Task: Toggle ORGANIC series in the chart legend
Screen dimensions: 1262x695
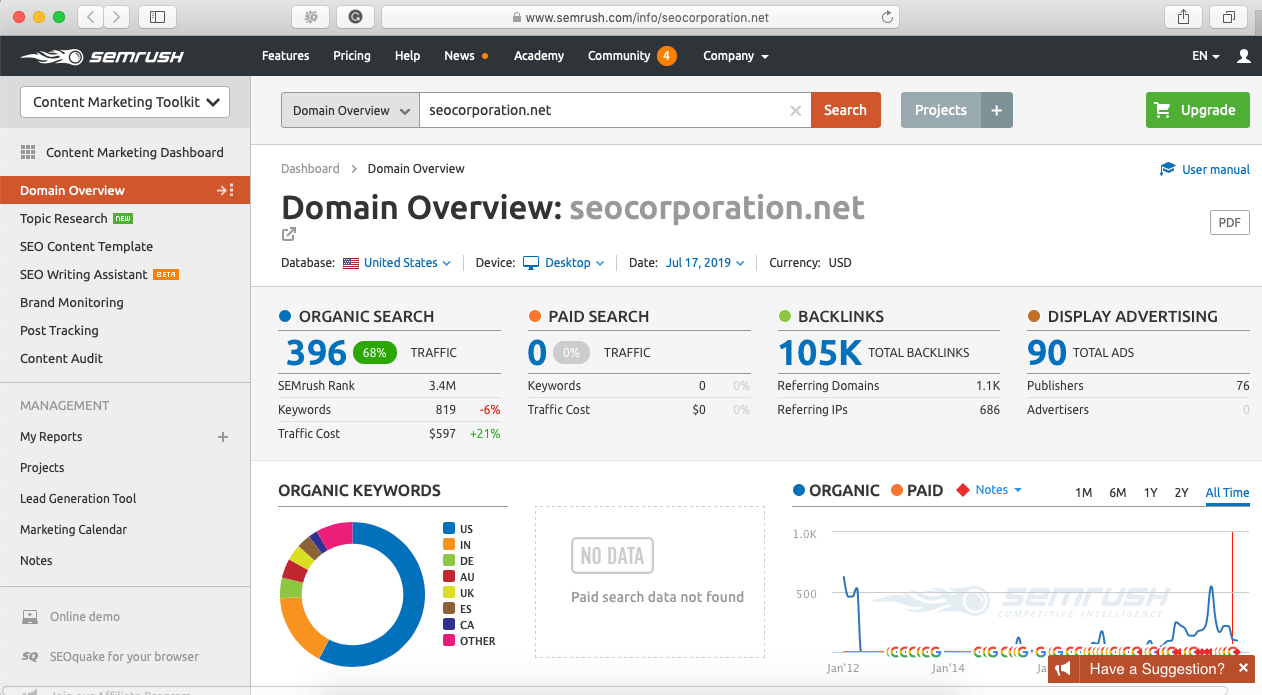Action: click(836, 491)
